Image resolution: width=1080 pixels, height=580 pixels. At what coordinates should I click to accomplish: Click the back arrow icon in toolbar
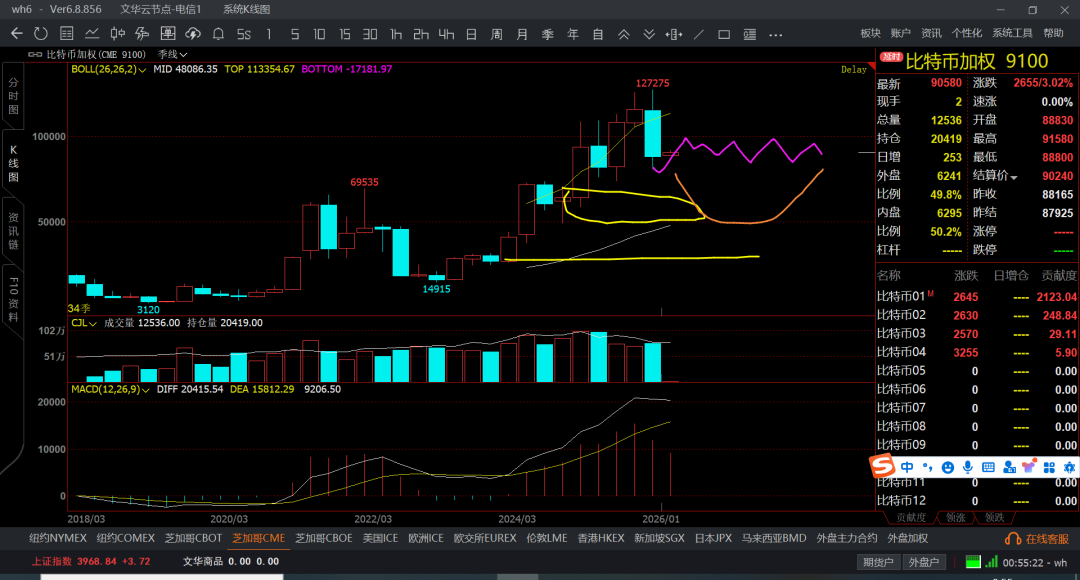point(17,34)
